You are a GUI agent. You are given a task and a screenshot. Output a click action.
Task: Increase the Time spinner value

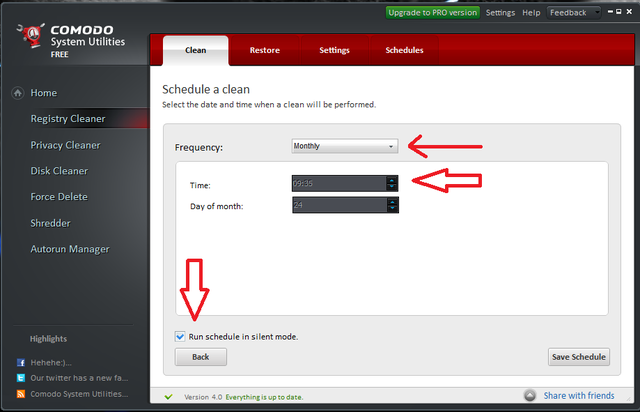(x=392, y=180)
